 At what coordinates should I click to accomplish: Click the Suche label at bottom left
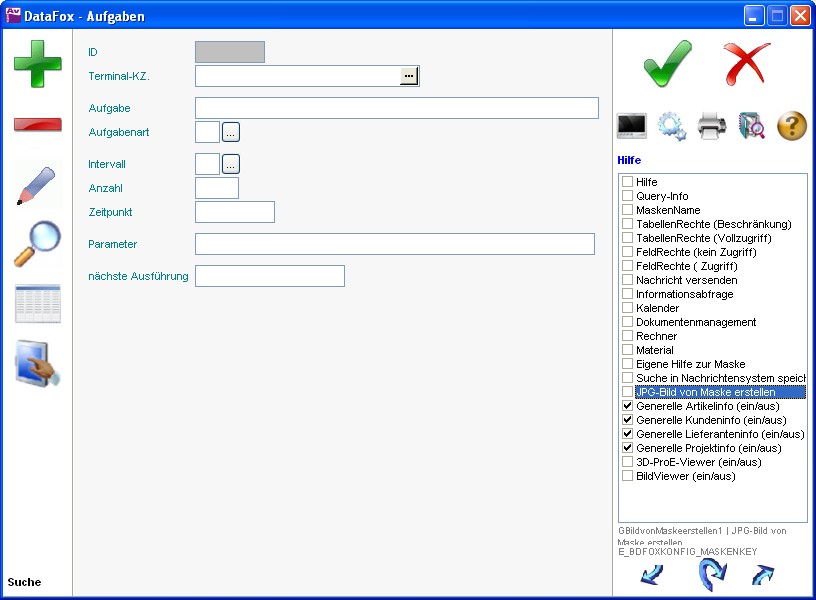[25, 582]
